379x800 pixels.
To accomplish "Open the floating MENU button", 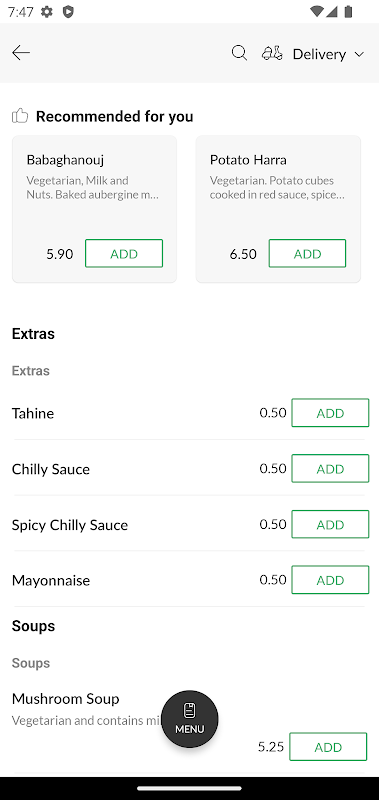I will [x=190, y=719].
